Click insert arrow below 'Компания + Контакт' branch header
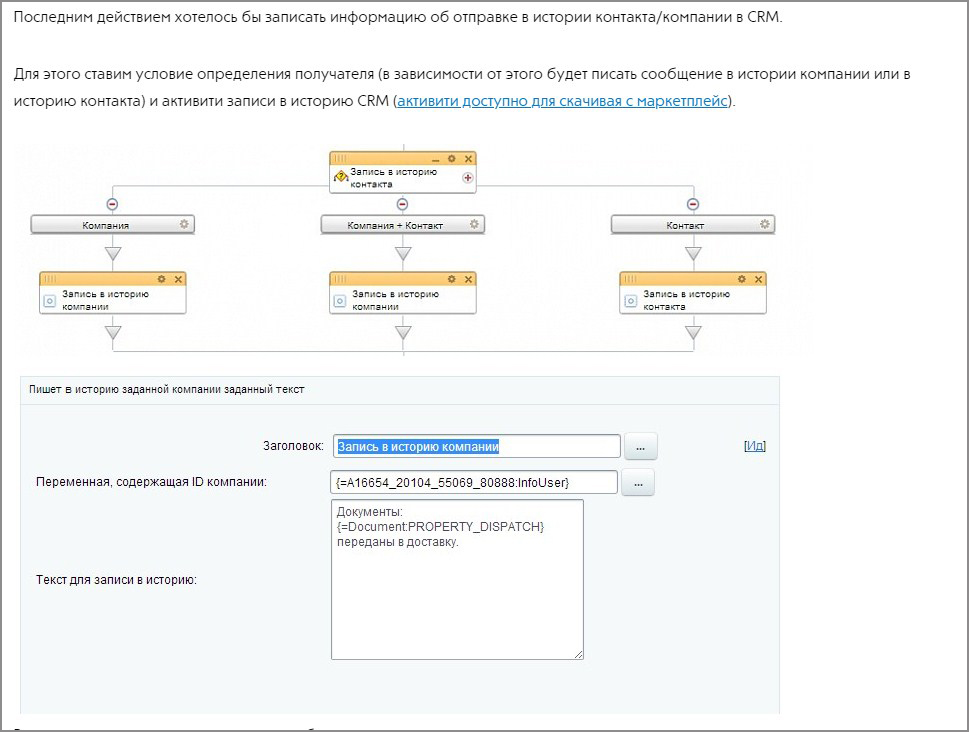 pos(403,253)
